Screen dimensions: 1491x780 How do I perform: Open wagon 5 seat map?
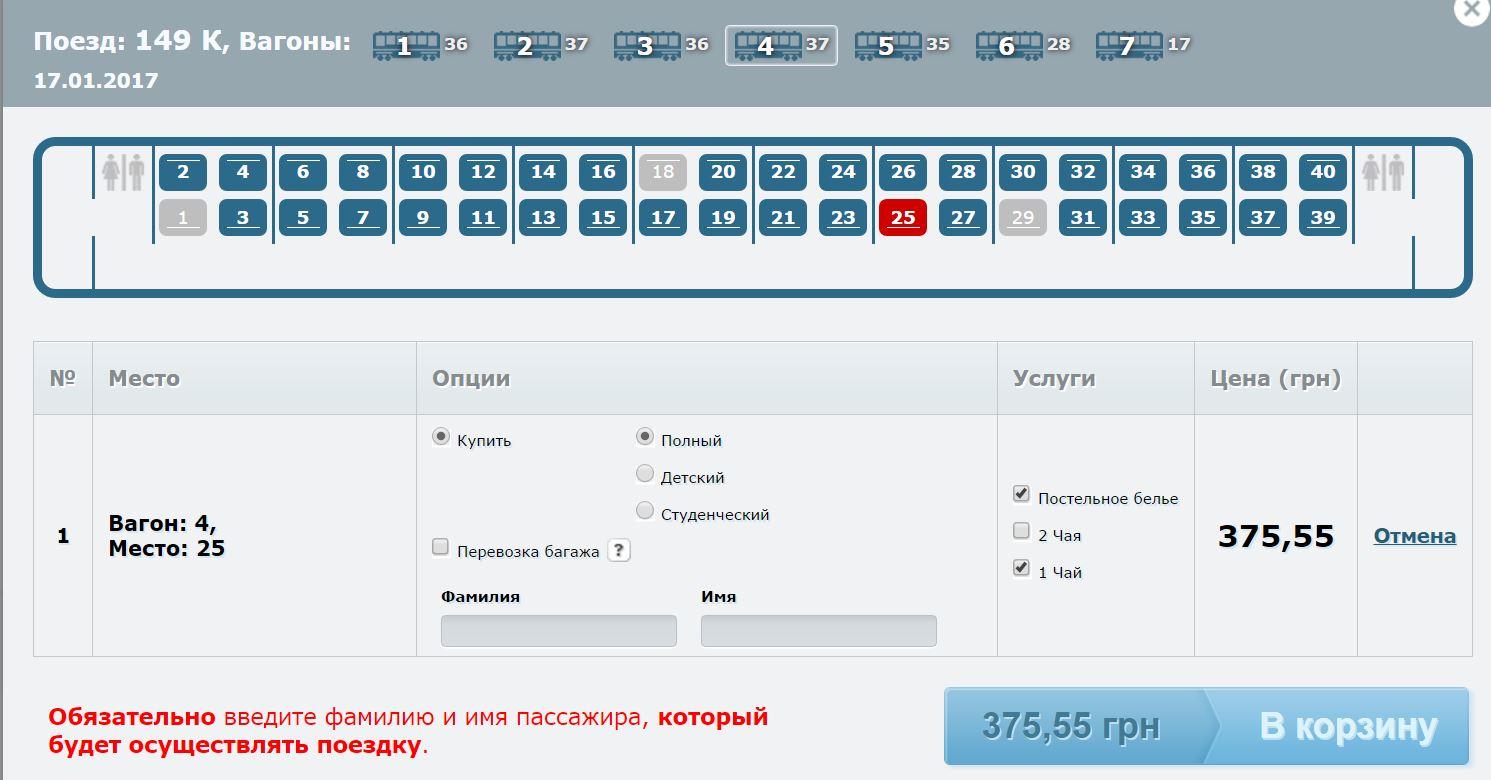pos(887,45)
